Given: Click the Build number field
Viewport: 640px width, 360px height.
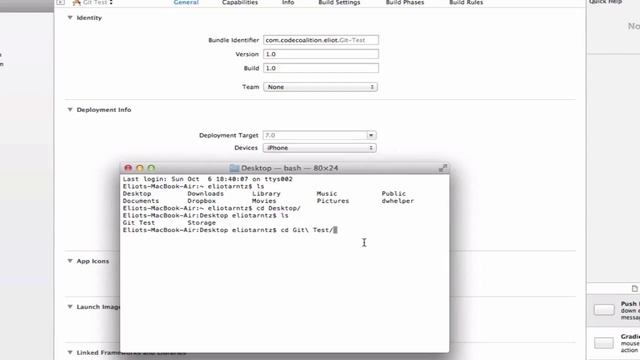Looking at the screenshot, I should tap(321, 68).
